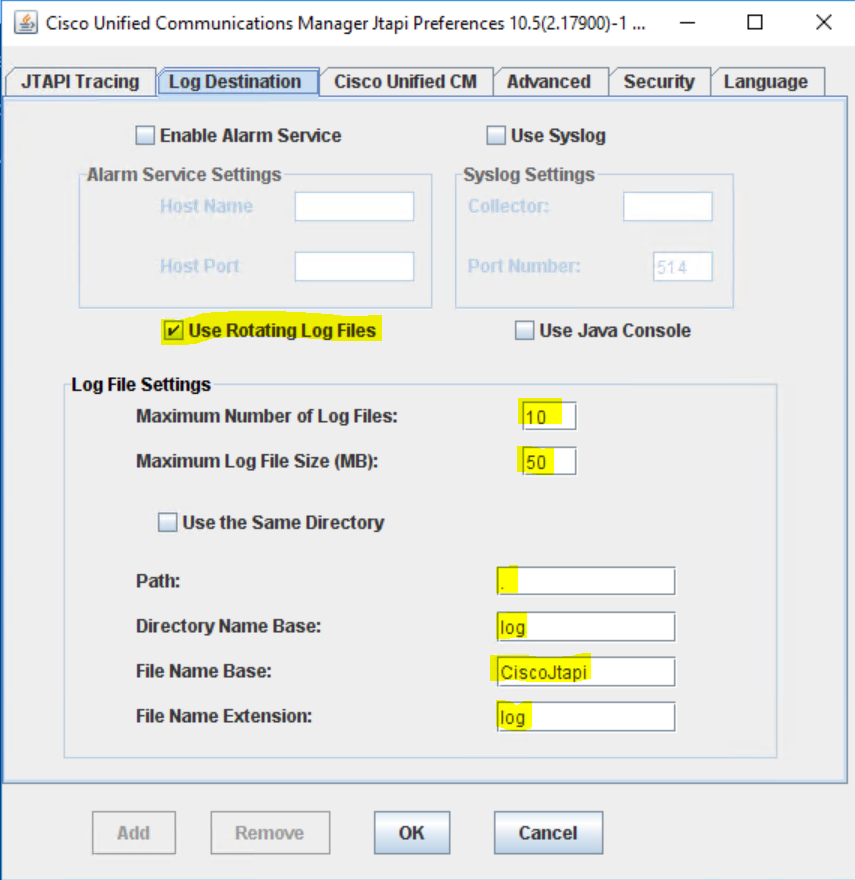
Task: Click the "Alarm Service Settings" group title
Action: (184, 175)
